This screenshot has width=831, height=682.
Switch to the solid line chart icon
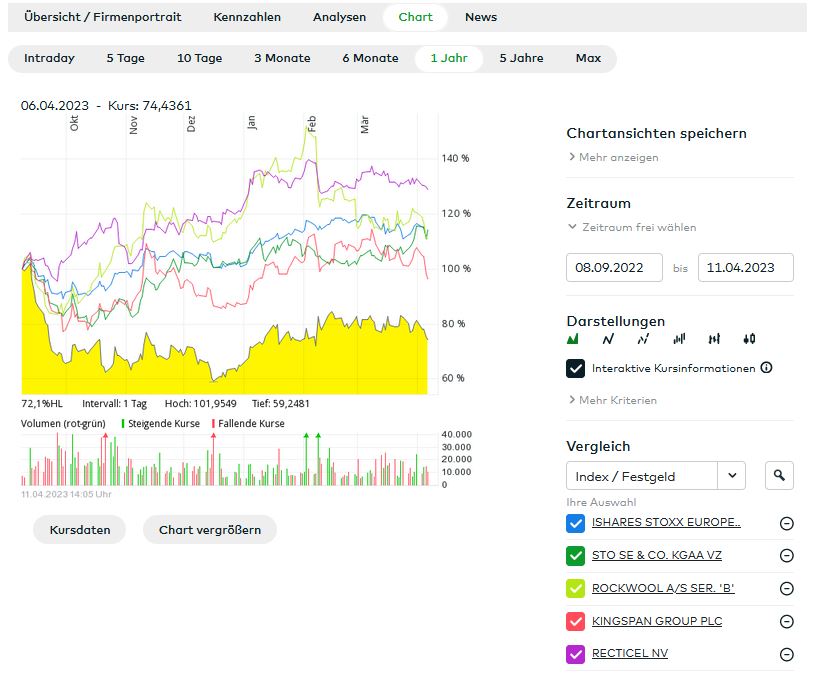click(608, 339)
